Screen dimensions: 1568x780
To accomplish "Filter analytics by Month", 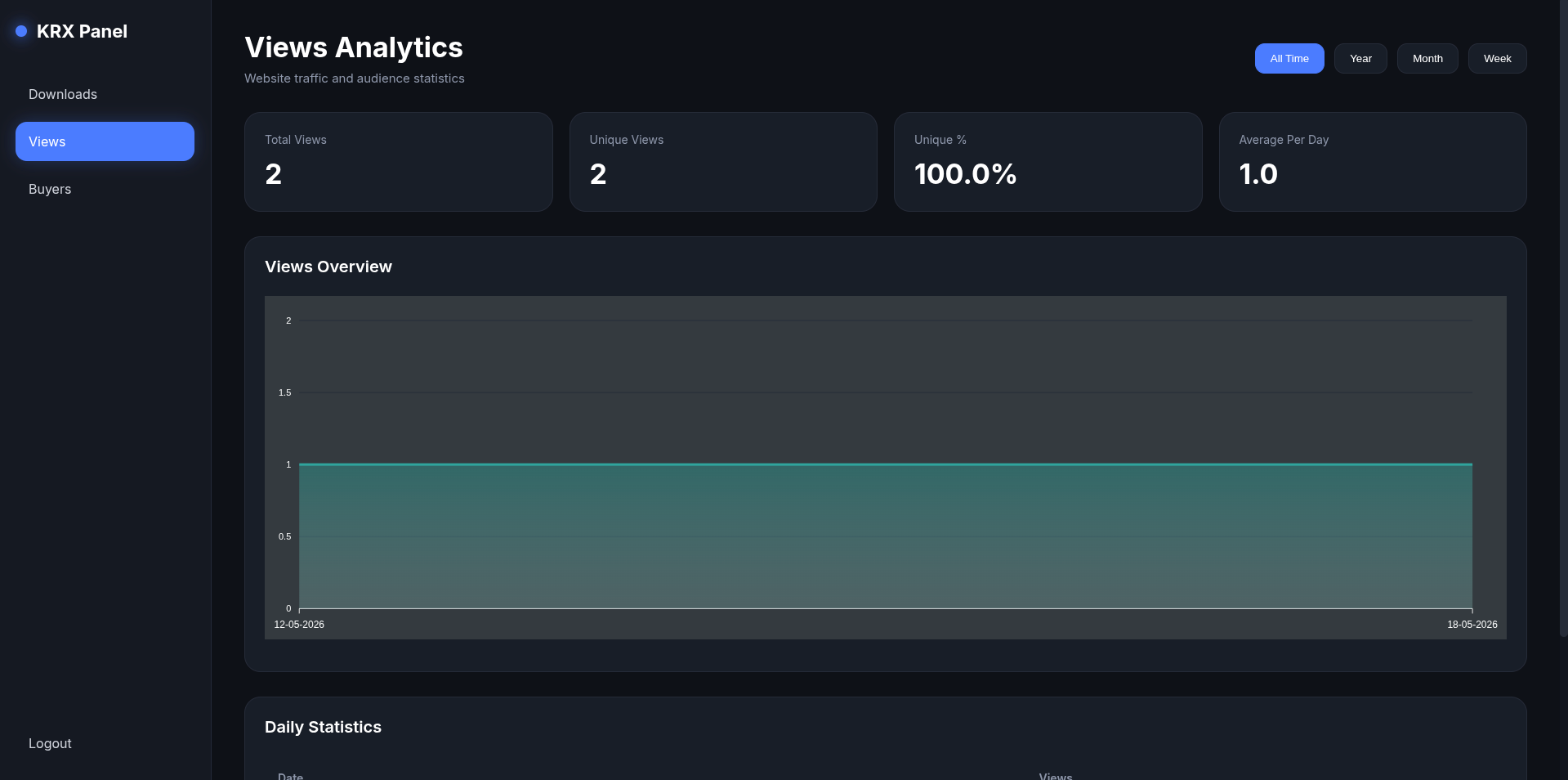I will point(1427,59).
